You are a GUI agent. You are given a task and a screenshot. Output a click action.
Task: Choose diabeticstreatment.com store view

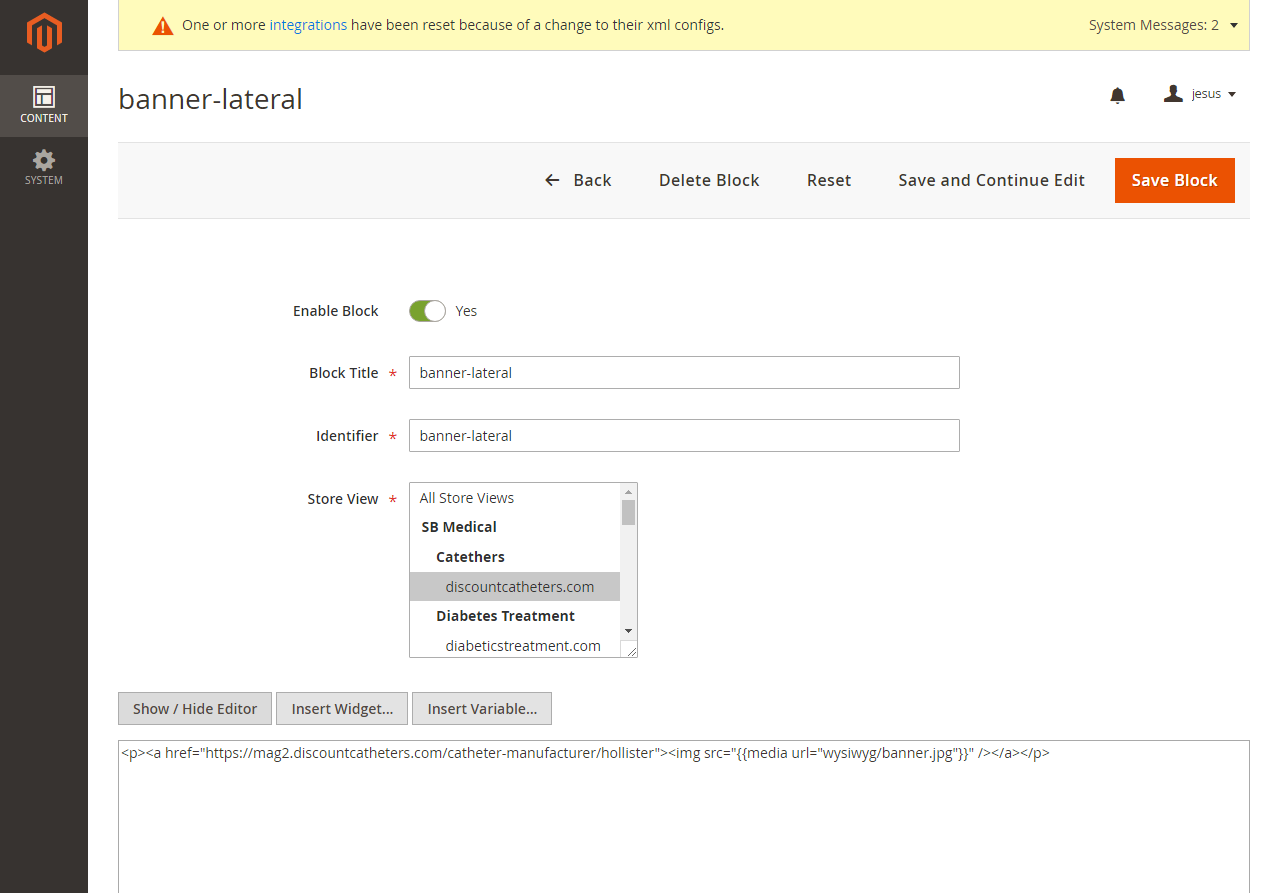(522, 646)
